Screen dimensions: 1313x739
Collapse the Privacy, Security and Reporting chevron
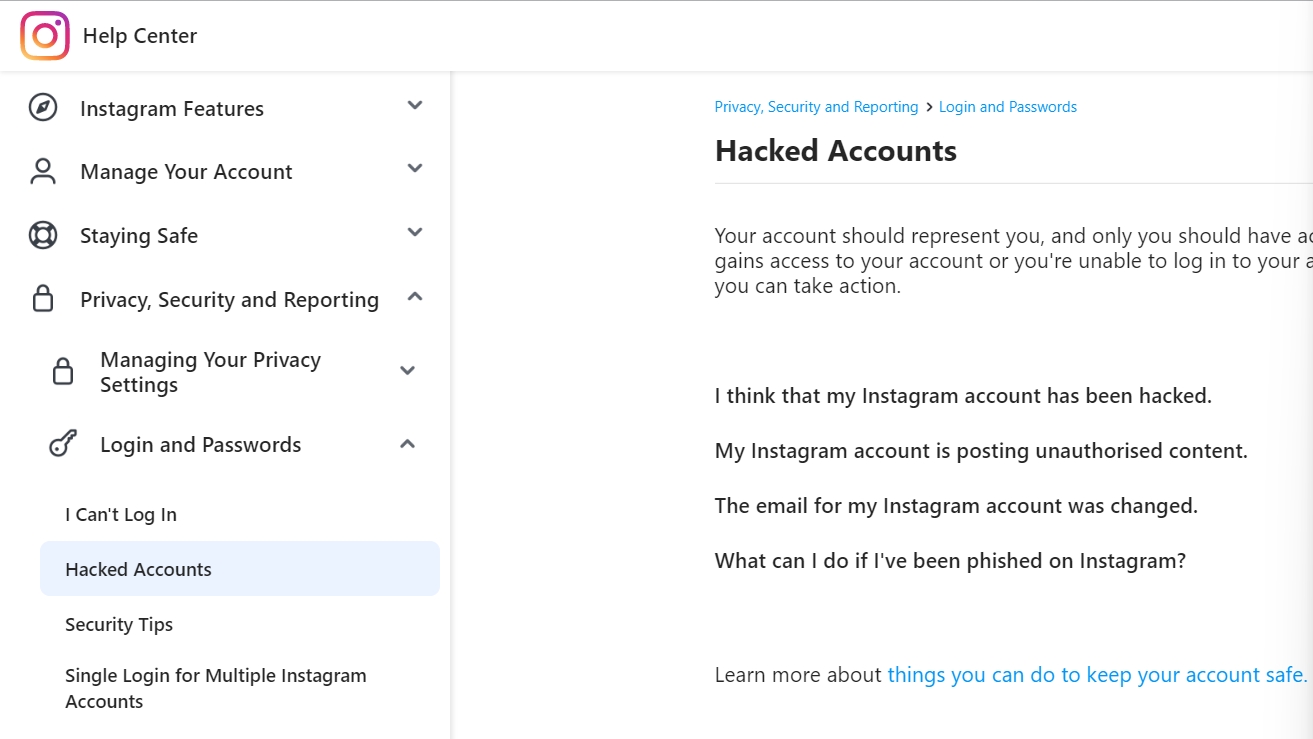415,296
